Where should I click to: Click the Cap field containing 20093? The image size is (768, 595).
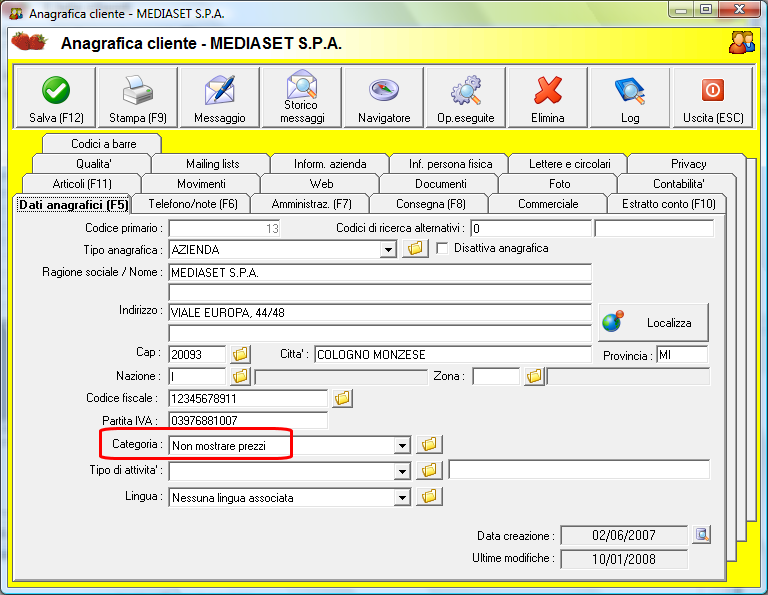[197, 354]
